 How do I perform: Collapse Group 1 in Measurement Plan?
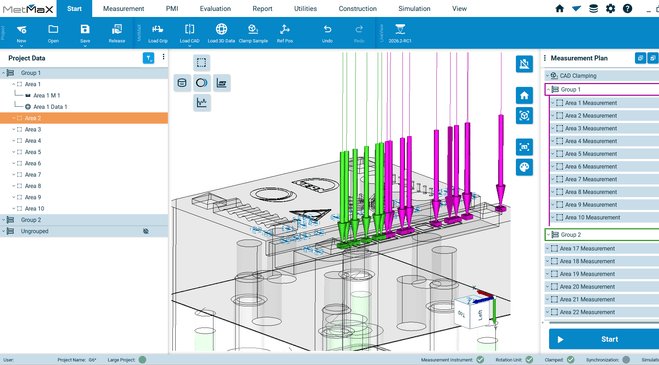pyautogui.click(x=548, y=90)
